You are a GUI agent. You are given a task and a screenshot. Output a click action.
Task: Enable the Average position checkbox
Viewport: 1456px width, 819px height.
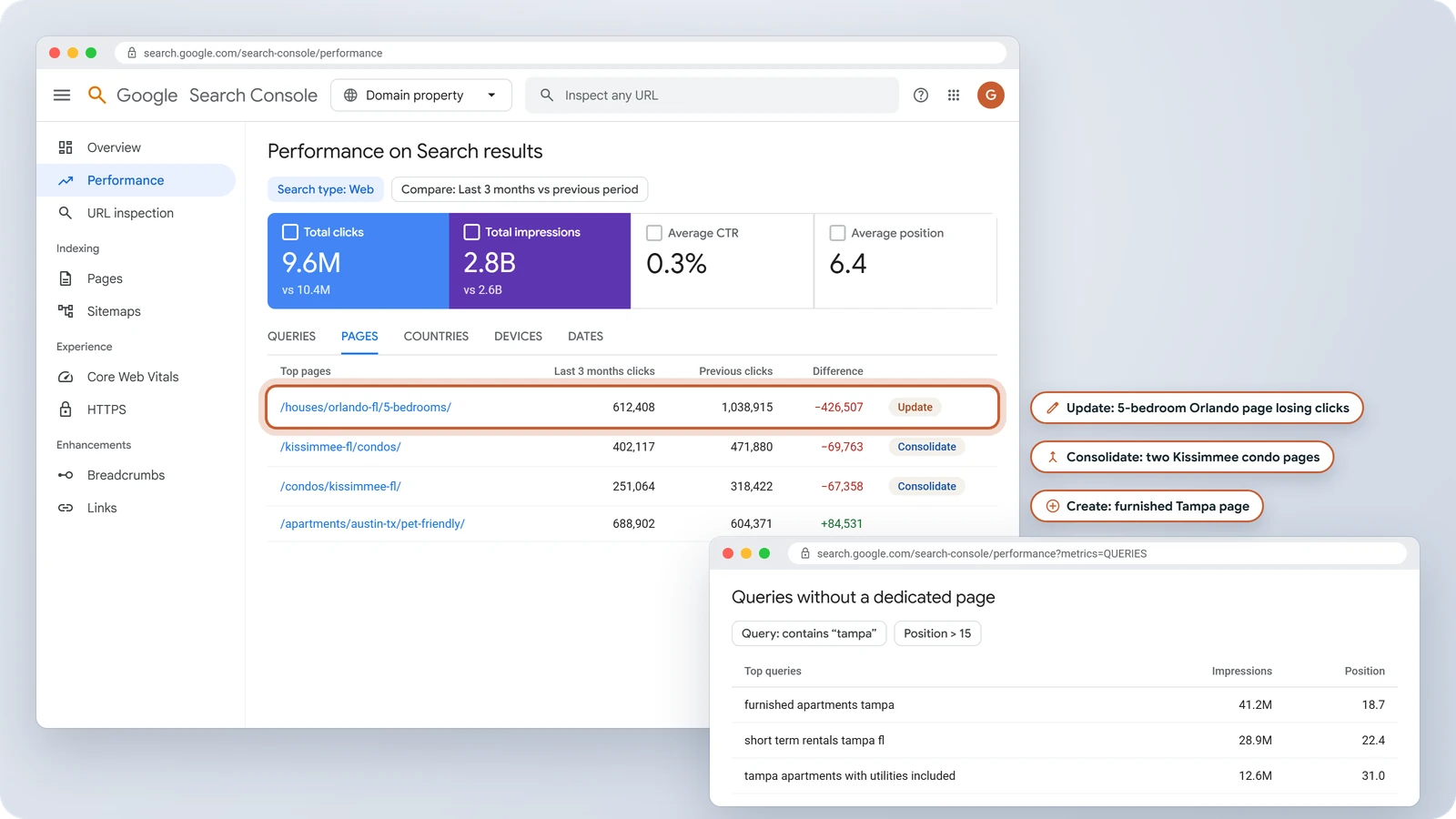point(837,233)
